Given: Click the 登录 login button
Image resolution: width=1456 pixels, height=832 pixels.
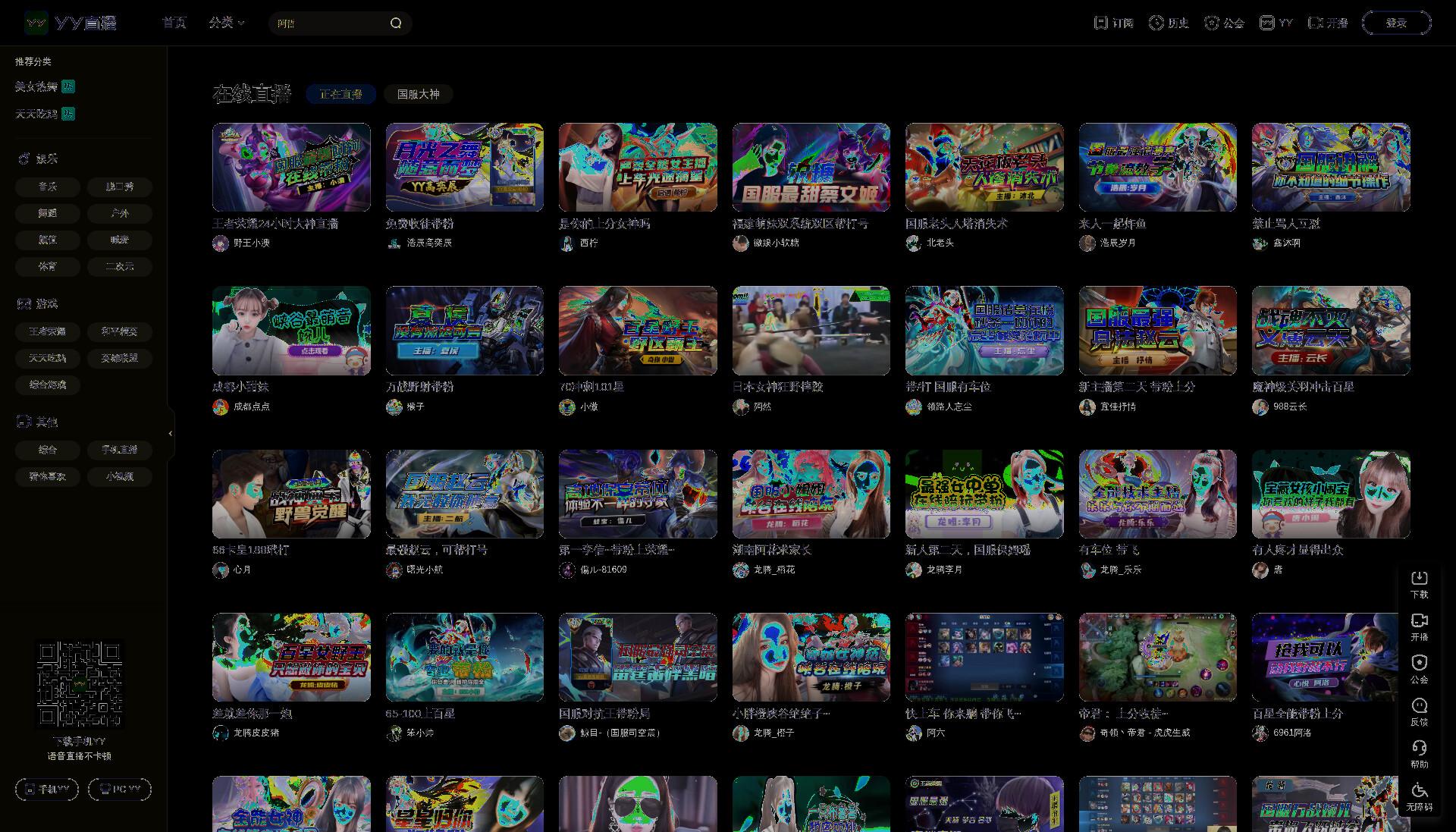Looking at the screenshot, I should click(x=1396, y=23).
